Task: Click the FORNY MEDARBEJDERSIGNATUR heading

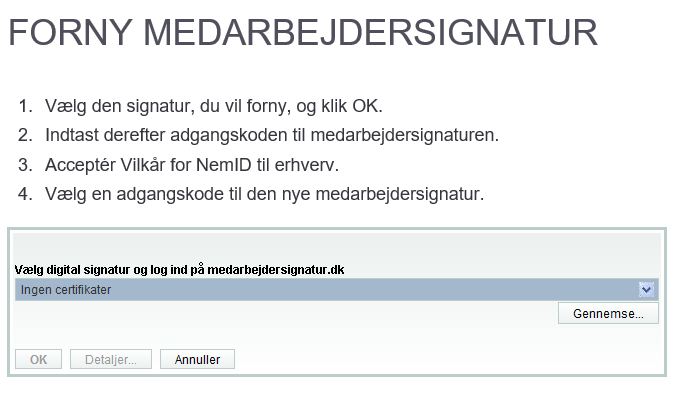Action: coord(303,33)
